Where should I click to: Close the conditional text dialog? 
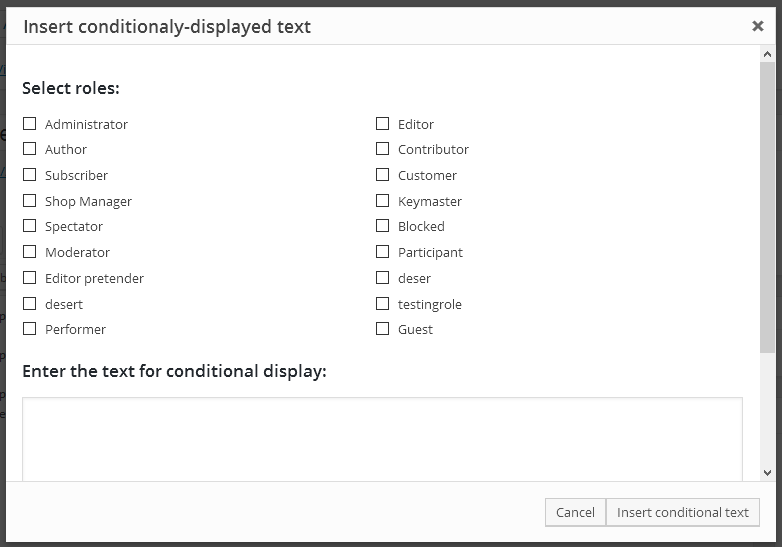coord(758,26)
